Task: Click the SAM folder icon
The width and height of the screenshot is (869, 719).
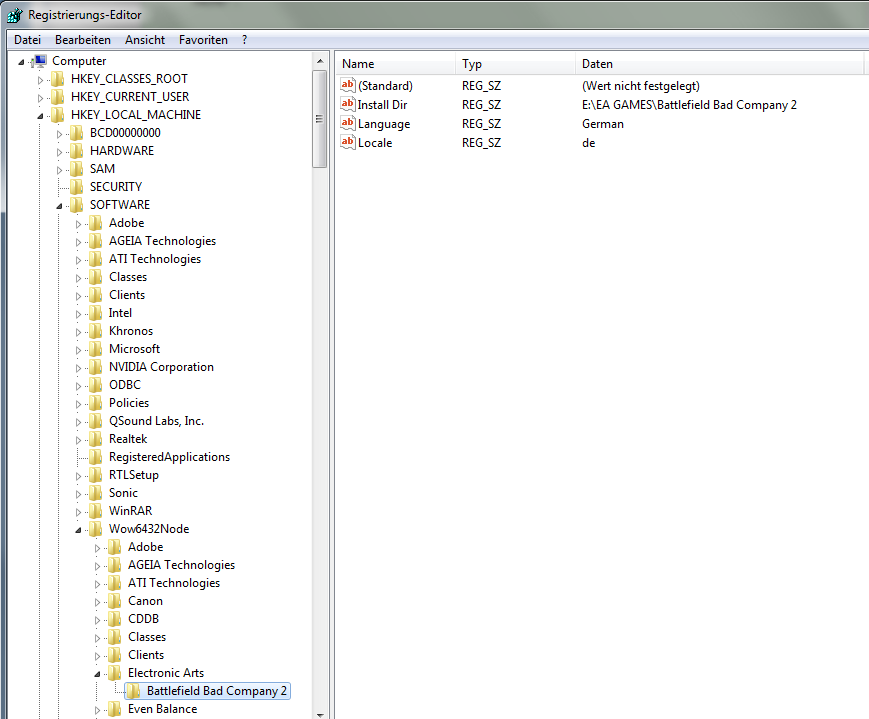Action: pos(76,169)
